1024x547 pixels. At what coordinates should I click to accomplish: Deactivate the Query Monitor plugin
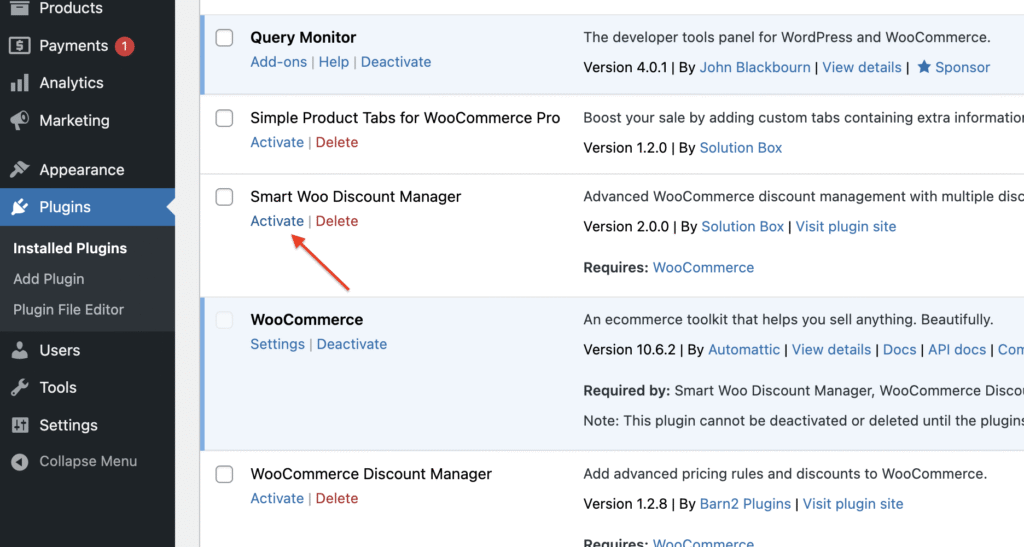(x=396, y=62)
